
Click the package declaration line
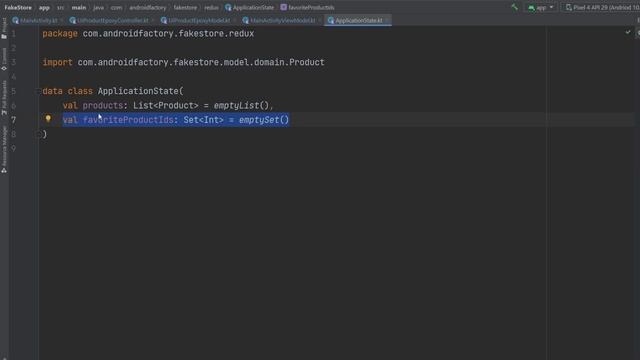click(x=148, y=33)
